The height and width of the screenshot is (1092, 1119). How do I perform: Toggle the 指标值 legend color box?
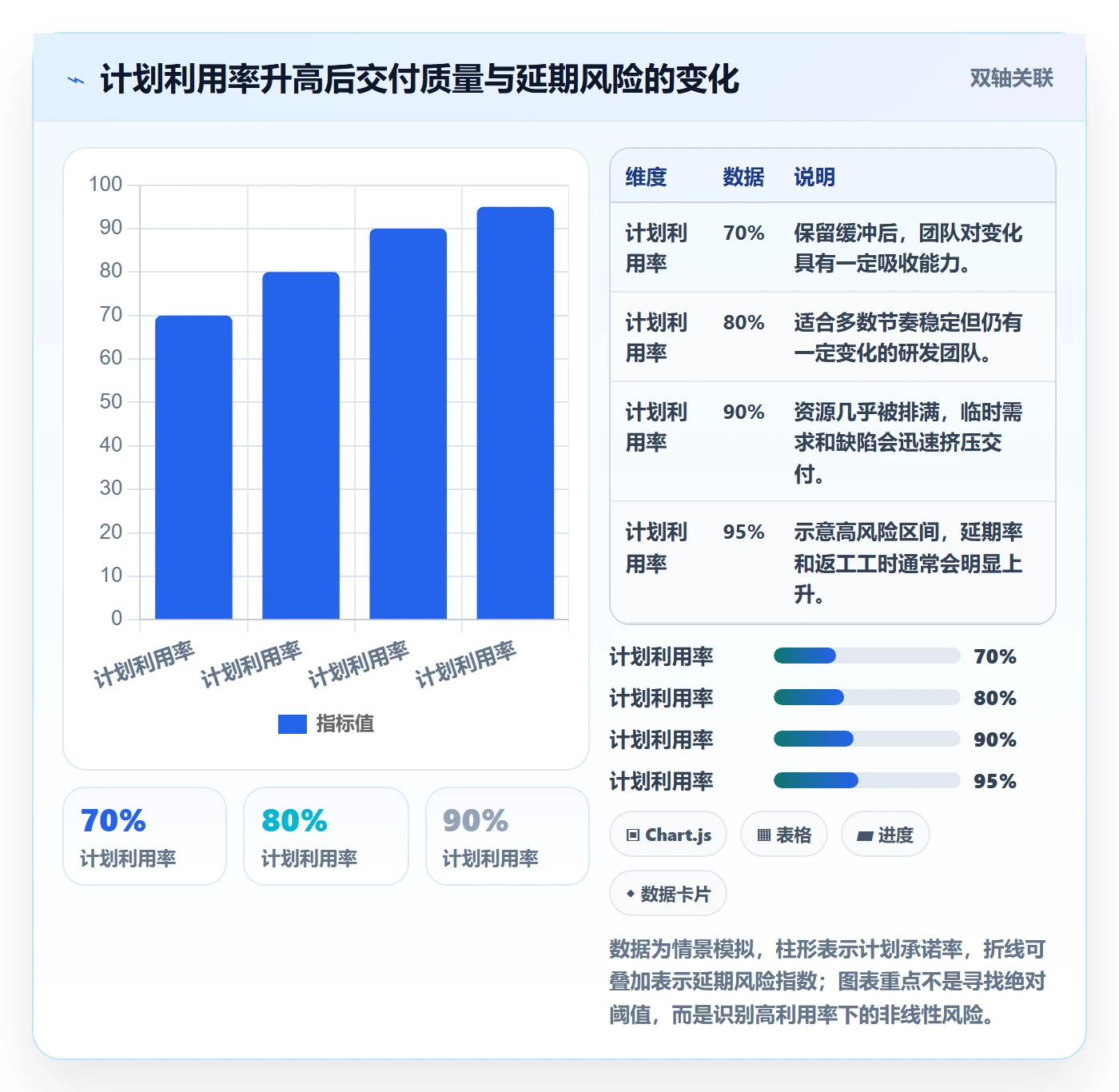(x=292, y=723)
